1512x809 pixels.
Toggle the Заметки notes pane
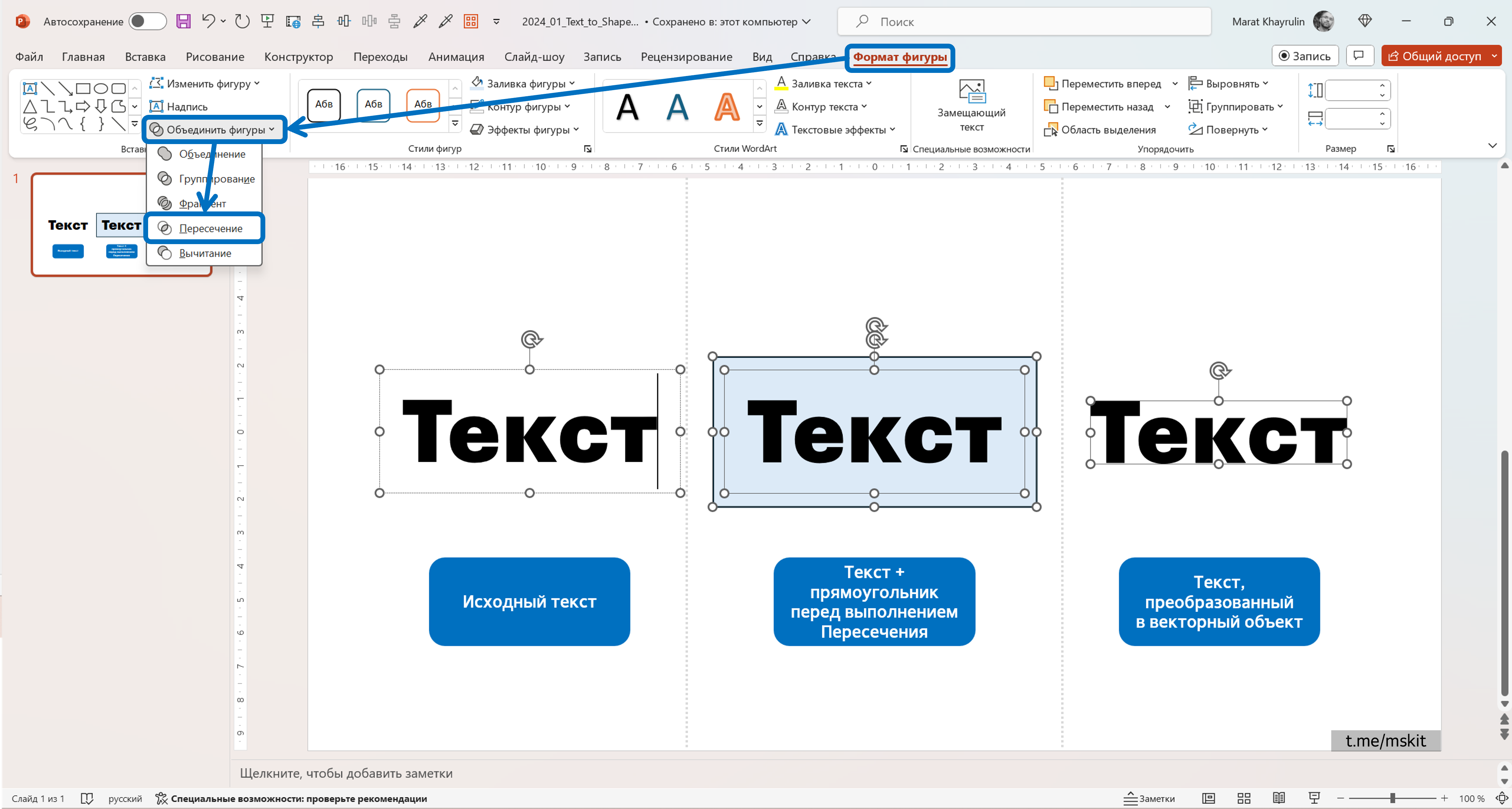click(x=1149, y=798)
